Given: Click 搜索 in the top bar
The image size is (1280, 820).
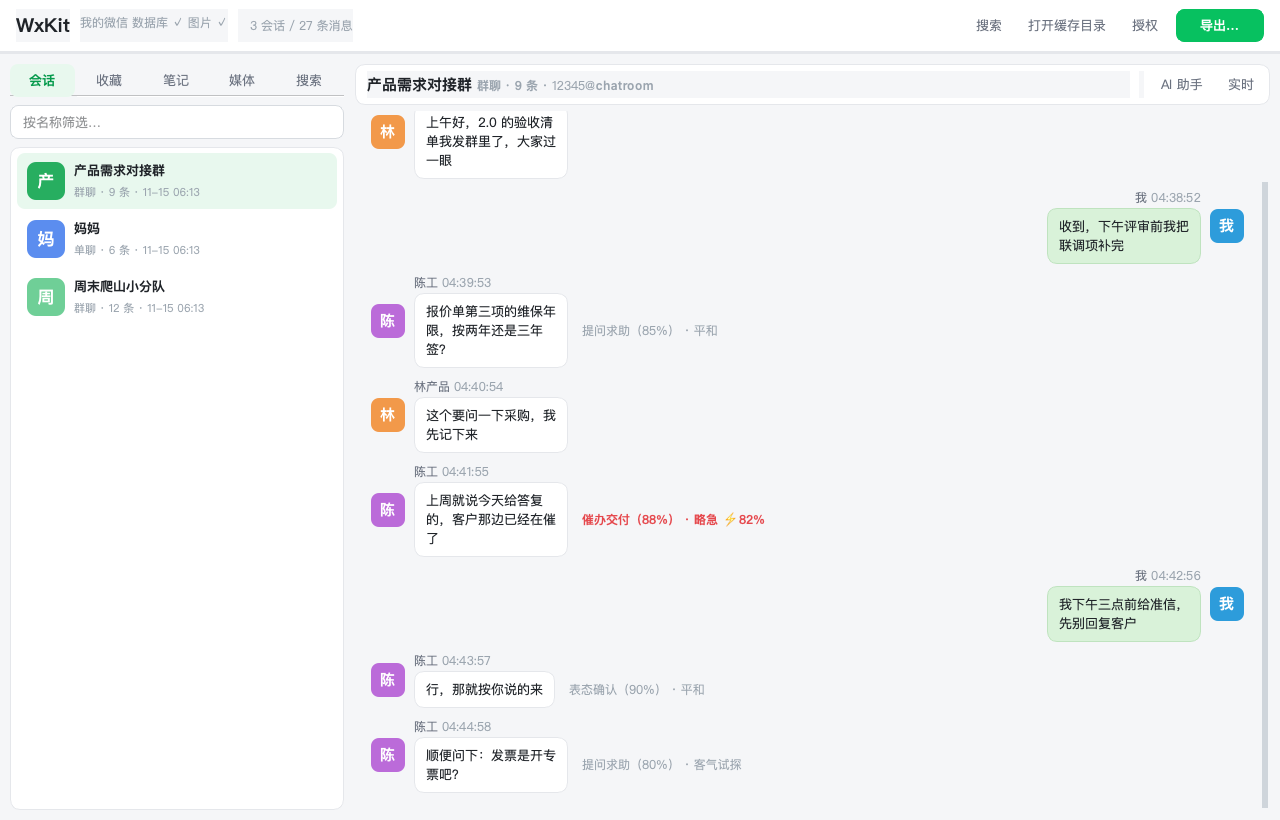Looking at the screenshot, I should (989, 26).
